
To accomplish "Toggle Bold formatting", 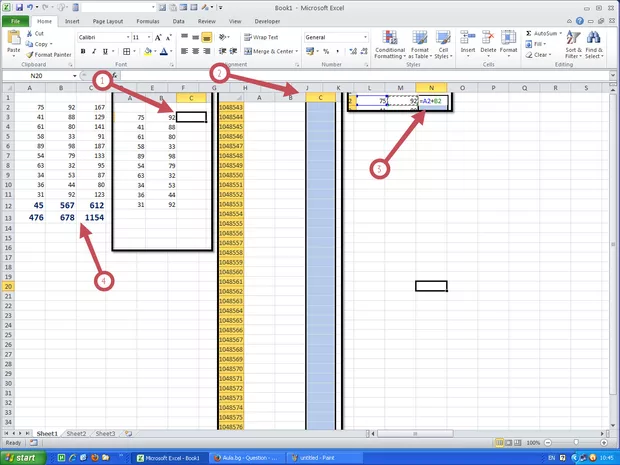I will [x=83, y=51].
